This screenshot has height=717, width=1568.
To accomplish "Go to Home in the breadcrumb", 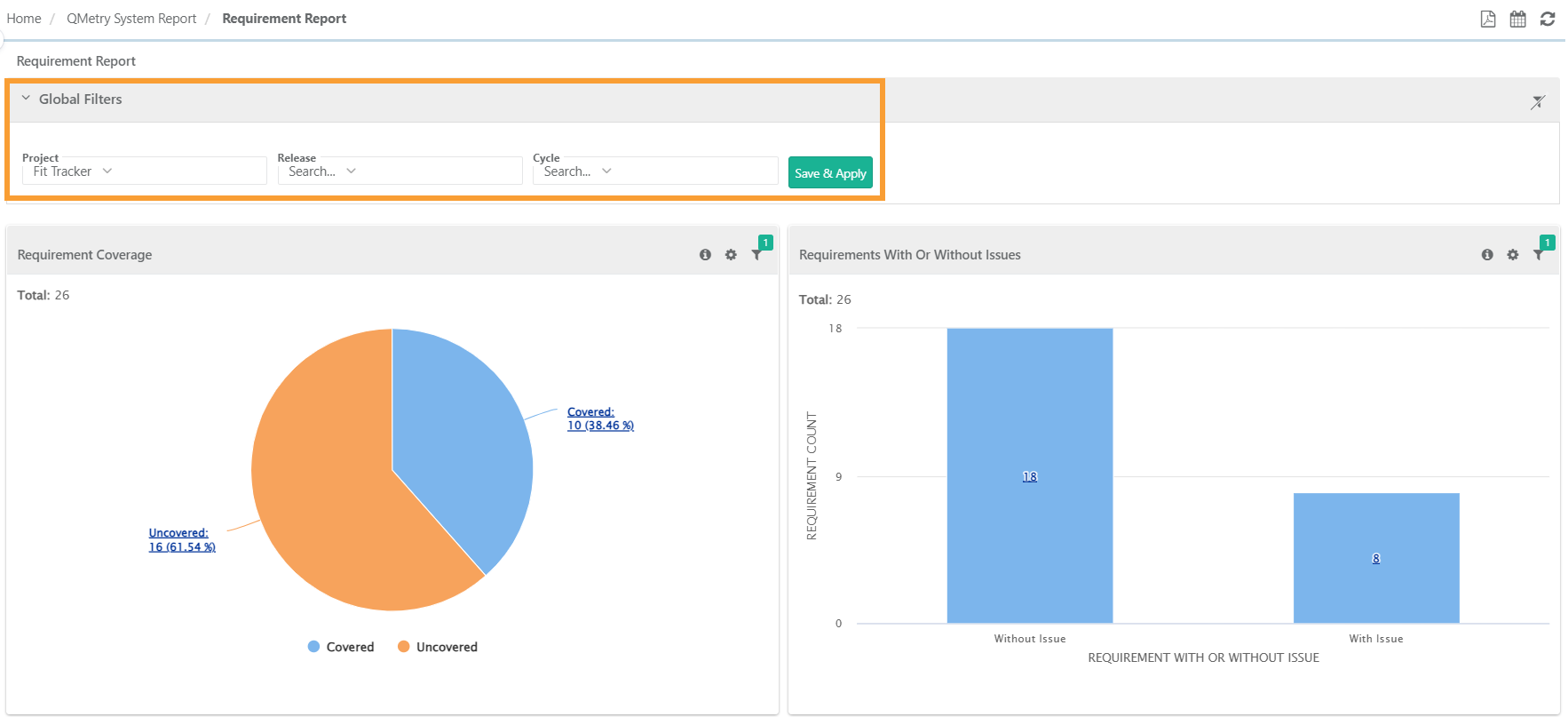I will pos(24,19).
